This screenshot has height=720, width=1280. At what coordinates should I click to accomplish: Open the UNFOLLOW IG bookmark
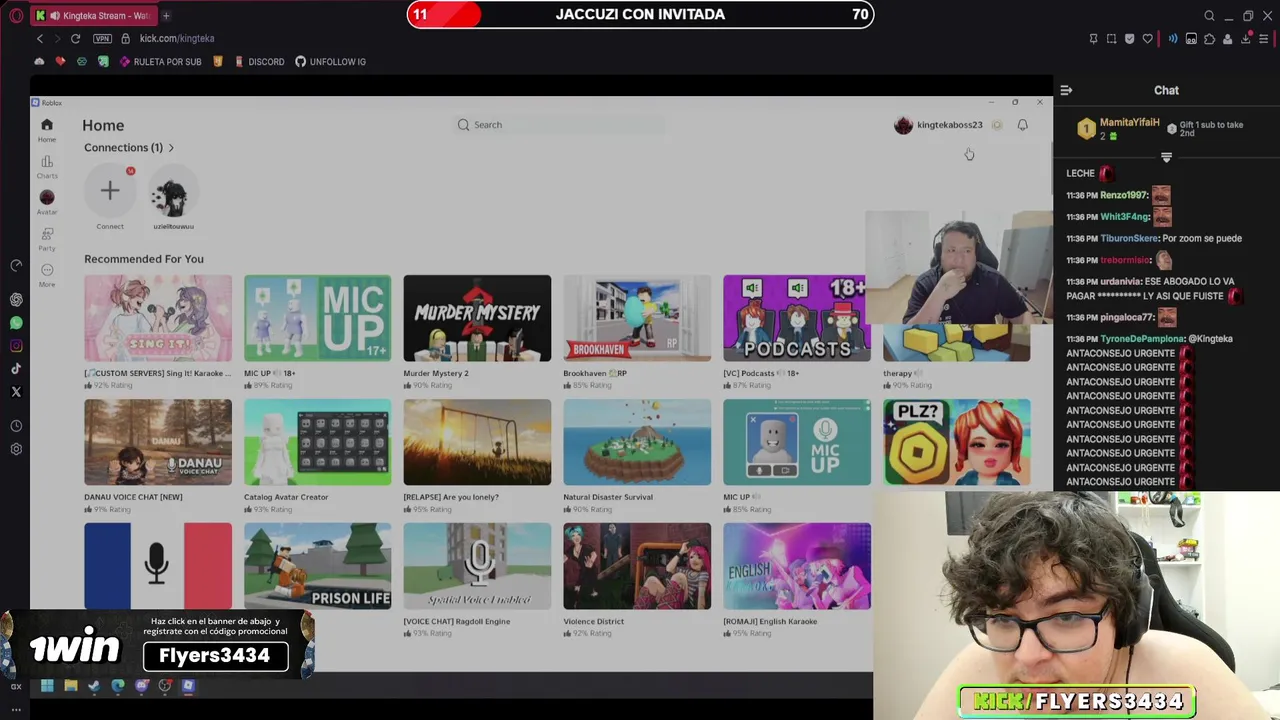click(330, 62)
